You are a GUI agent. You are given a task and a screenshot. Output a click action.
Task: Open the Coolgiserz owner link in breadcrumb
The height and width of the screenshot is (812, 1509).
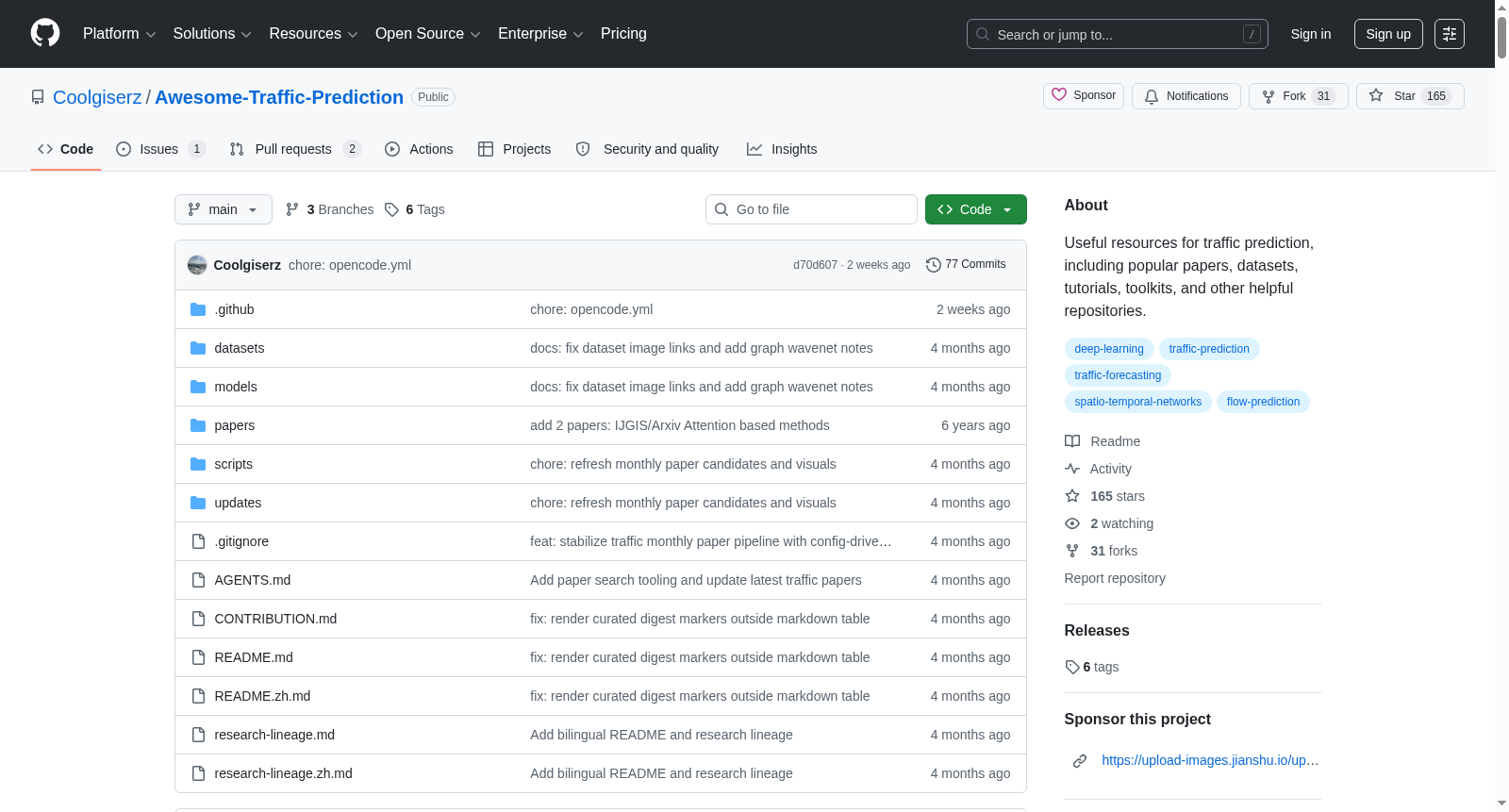pyautogui.click(x=97, y=97)
